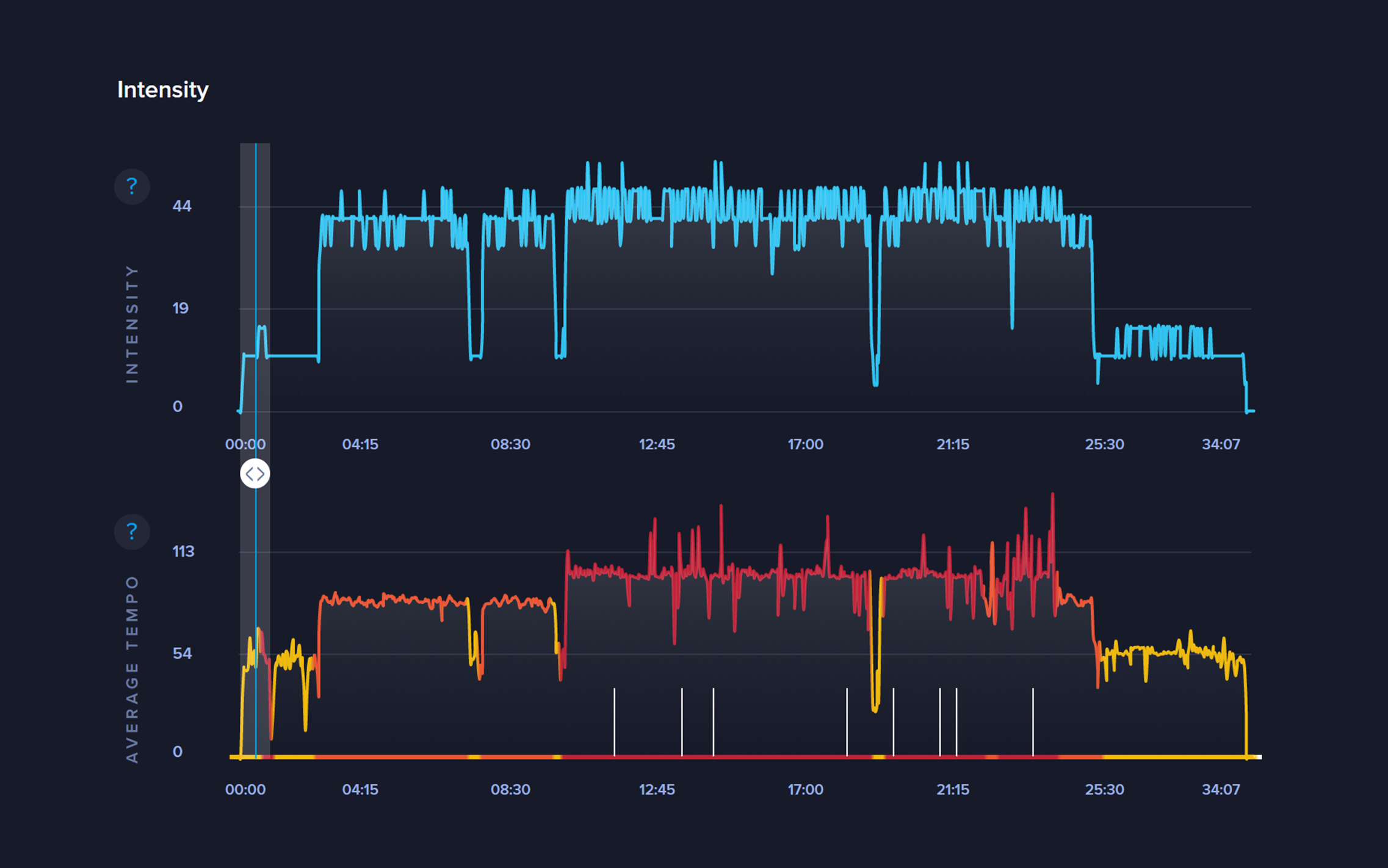Click the Intensity heading text
The image size is (1388, 868).
(163, 90)
